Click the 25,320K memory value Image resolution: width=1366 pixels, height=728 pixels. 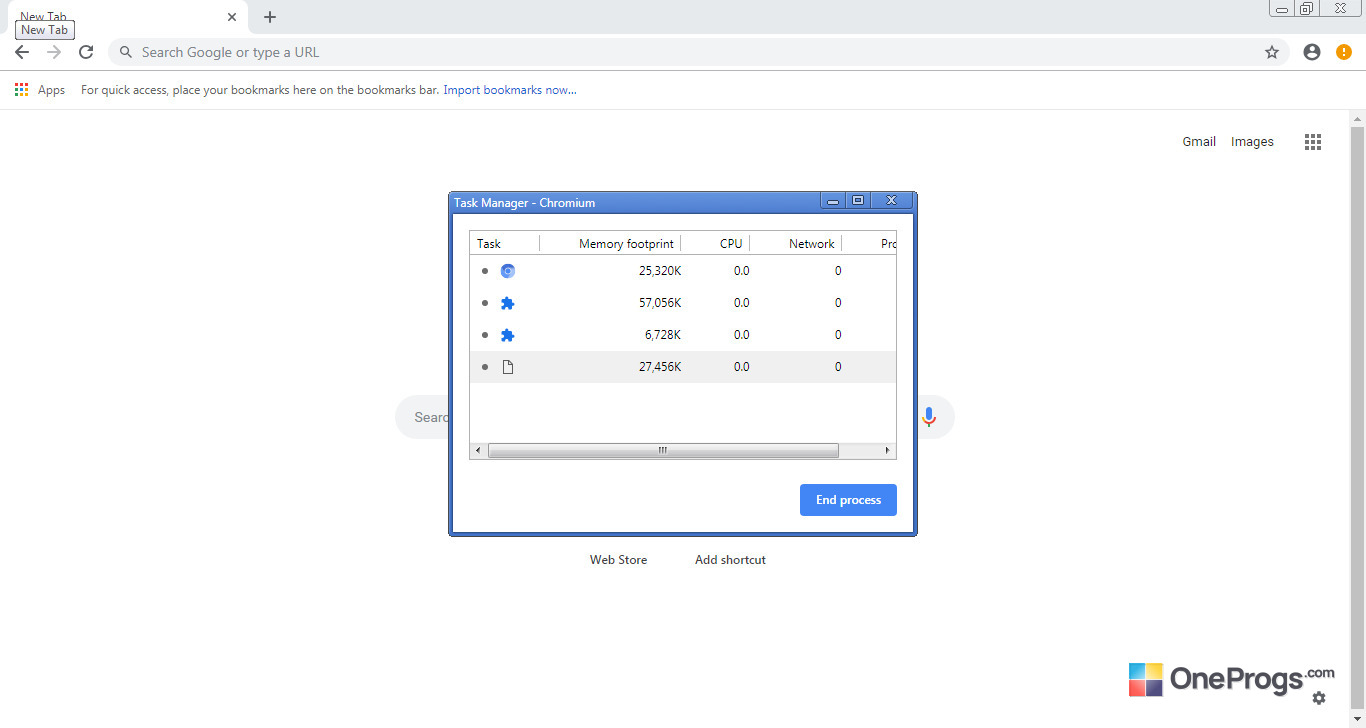coord(660,271)
